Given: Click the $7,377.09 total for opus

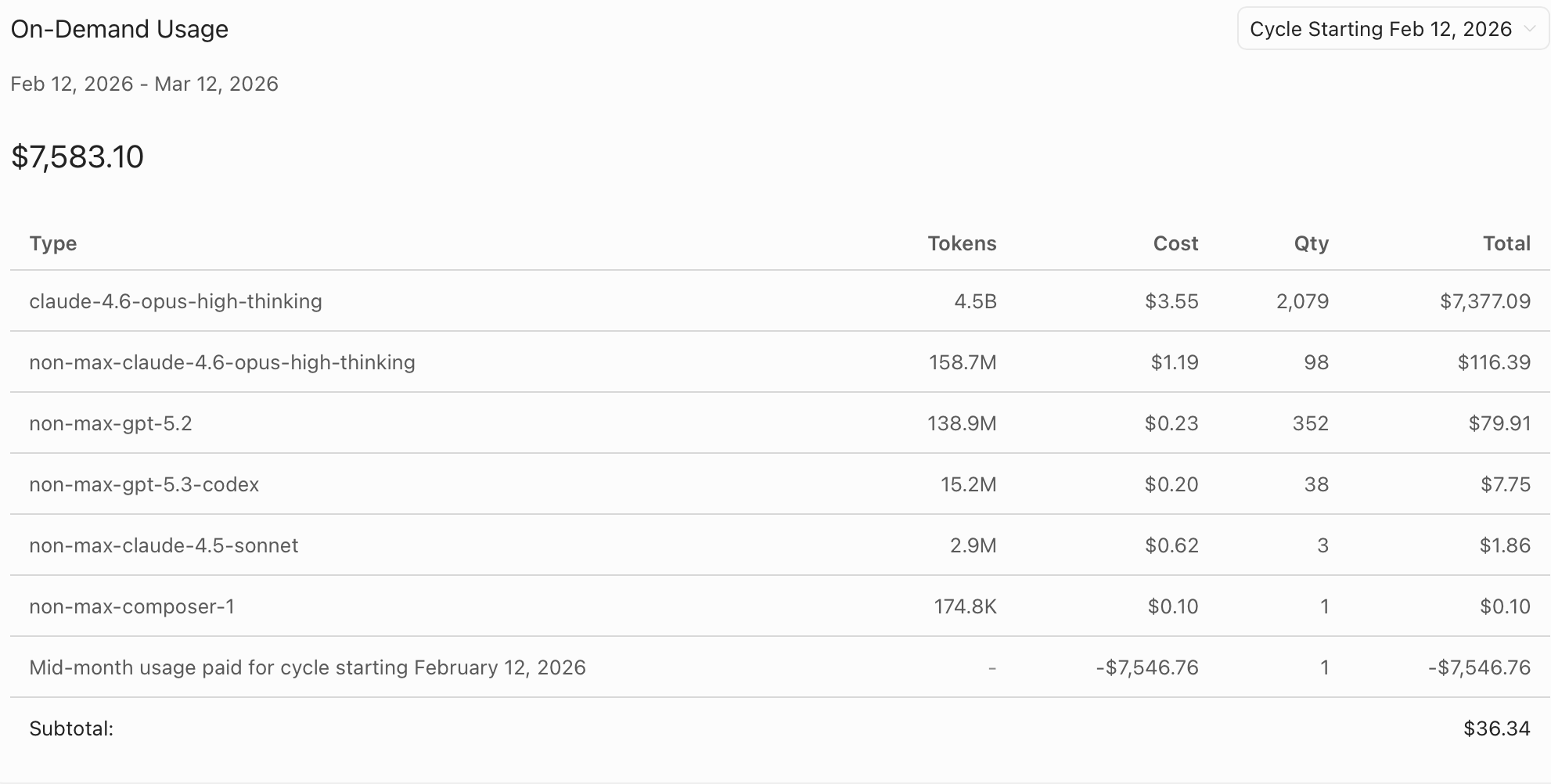Looking at the screenshot, I should [1485, 301].
